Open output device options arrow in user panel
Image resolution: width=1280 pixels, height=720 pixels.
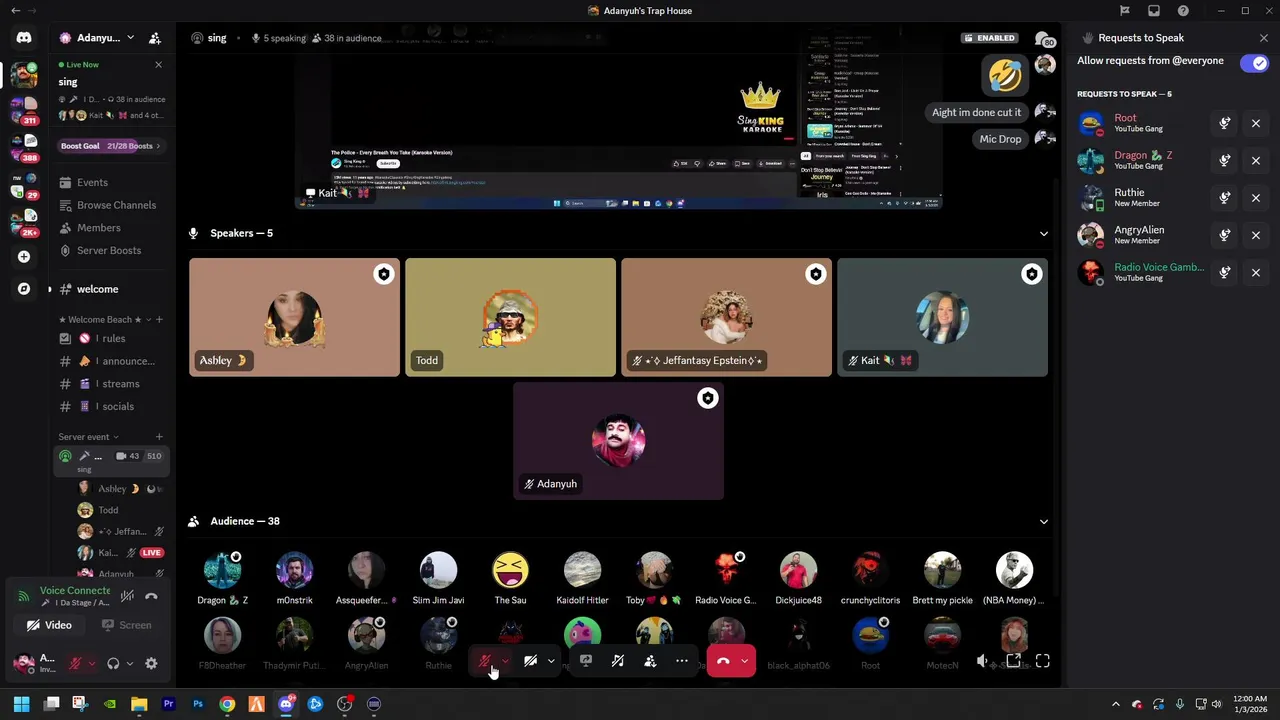point(129,663)
